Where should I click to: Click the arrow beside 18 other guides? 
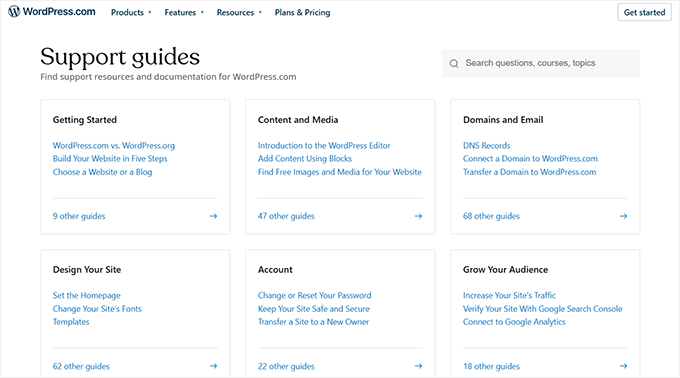coord(623,366)
